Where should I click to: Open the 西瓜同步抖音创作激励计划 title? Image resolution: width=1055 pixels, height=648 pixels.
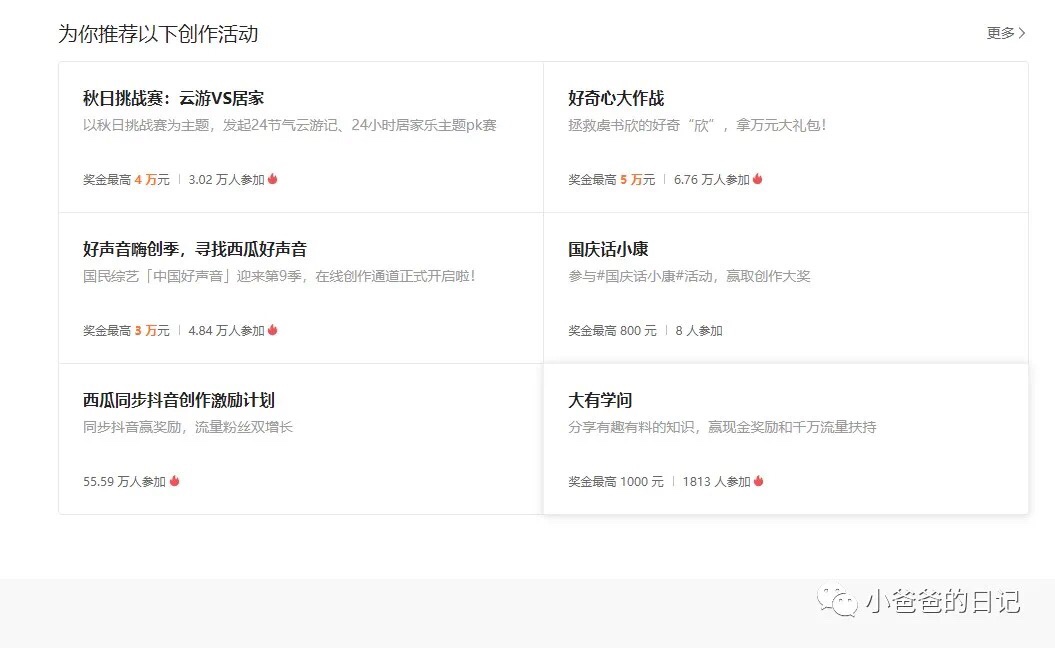178,400
